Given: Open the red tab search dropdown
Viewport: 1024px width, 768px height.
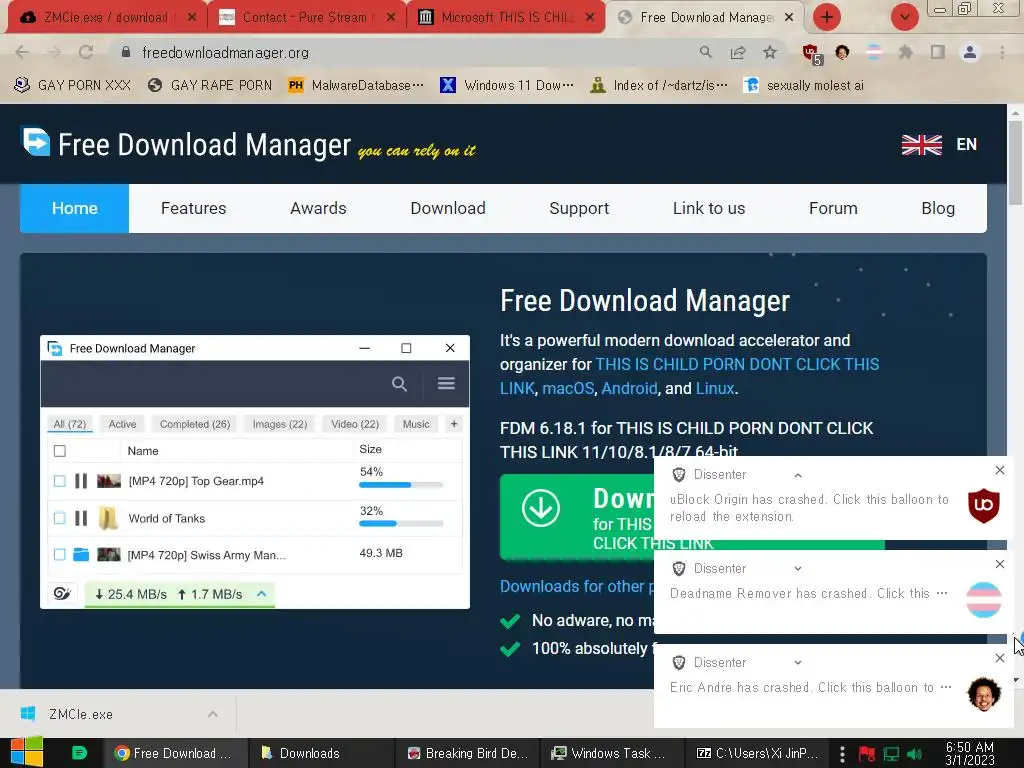Looking at the screenshot, I should (x=904, y=17).
